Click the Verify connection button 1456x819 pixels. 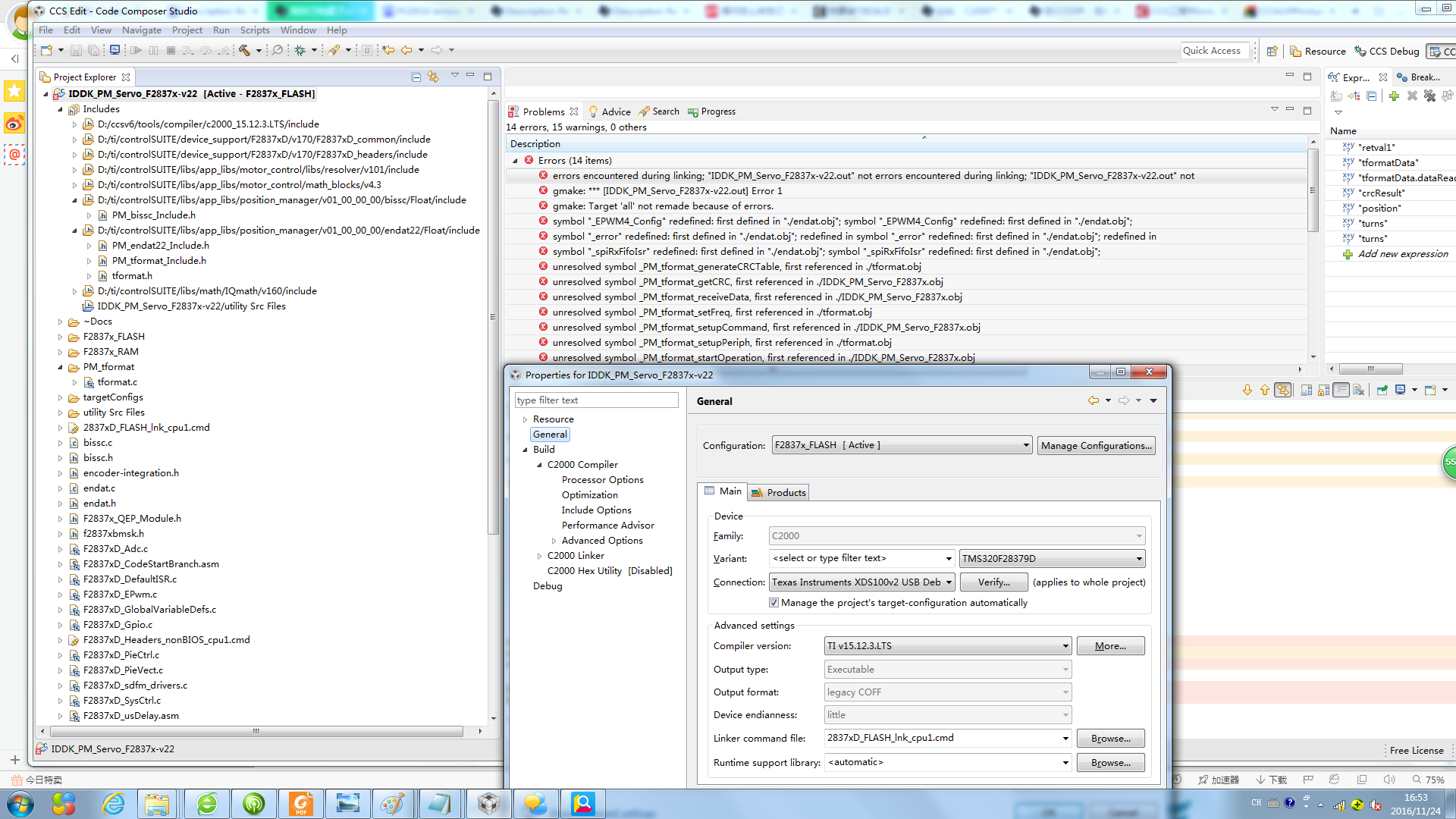point(993,582)
